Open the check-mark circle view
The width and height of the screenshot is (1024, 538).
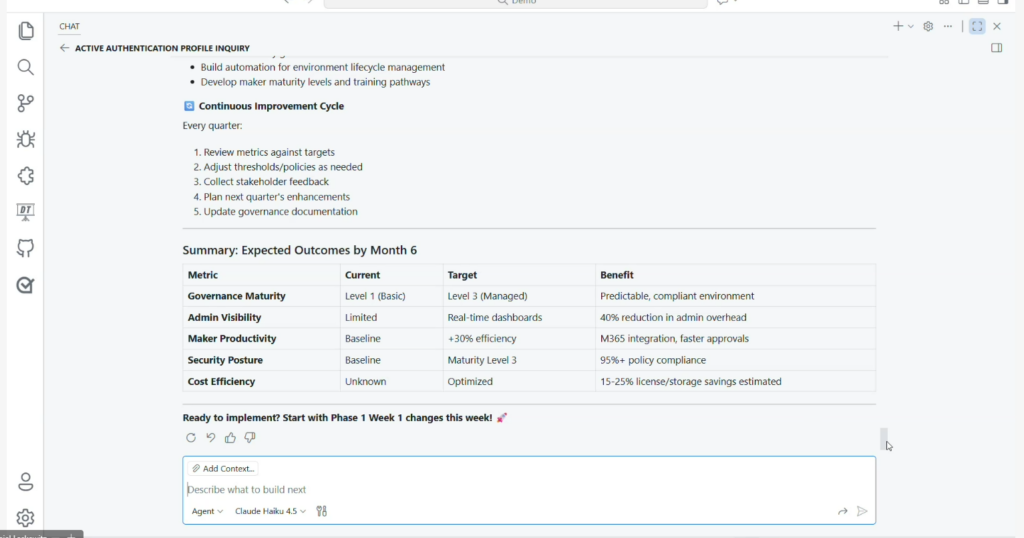click(25, 285)
